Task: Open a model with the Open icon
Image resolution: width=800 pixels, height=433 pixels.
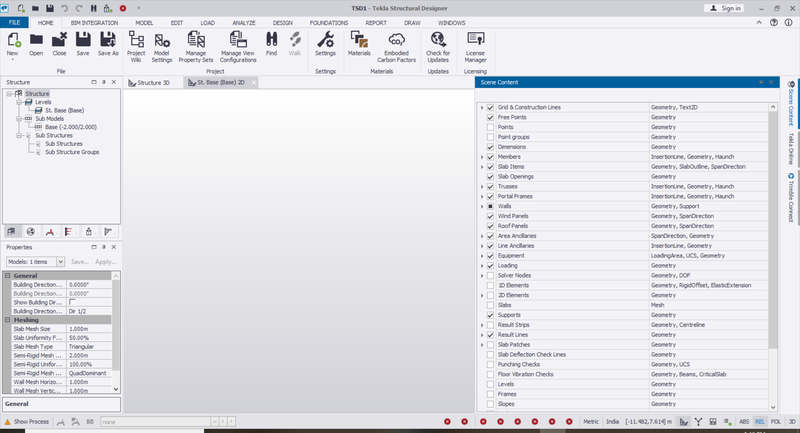Action: pyautogui.click(x=36, y=44)
